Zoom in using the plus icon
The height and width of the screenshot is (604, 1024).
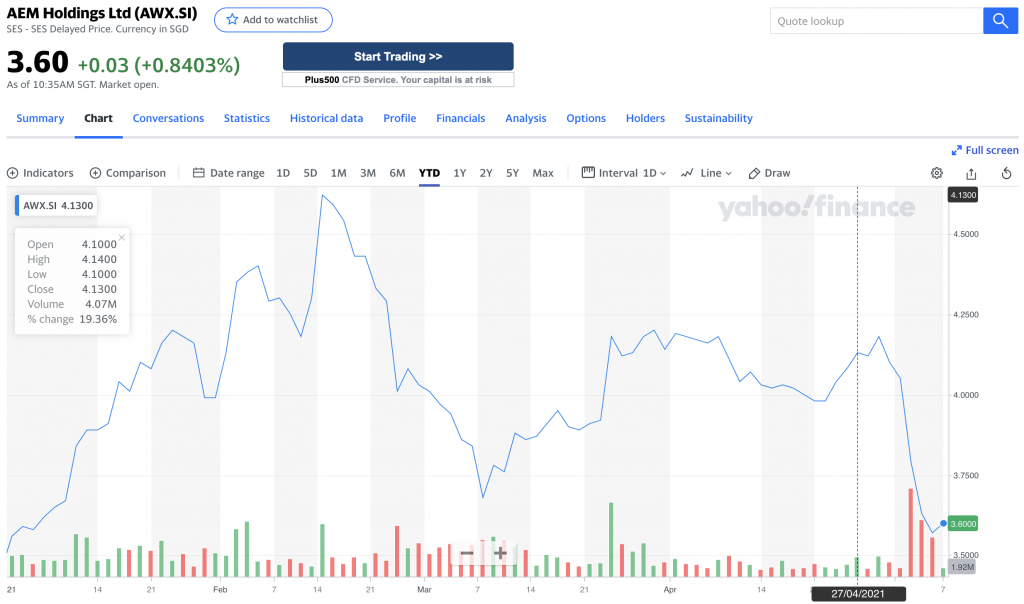coord(500,553)
